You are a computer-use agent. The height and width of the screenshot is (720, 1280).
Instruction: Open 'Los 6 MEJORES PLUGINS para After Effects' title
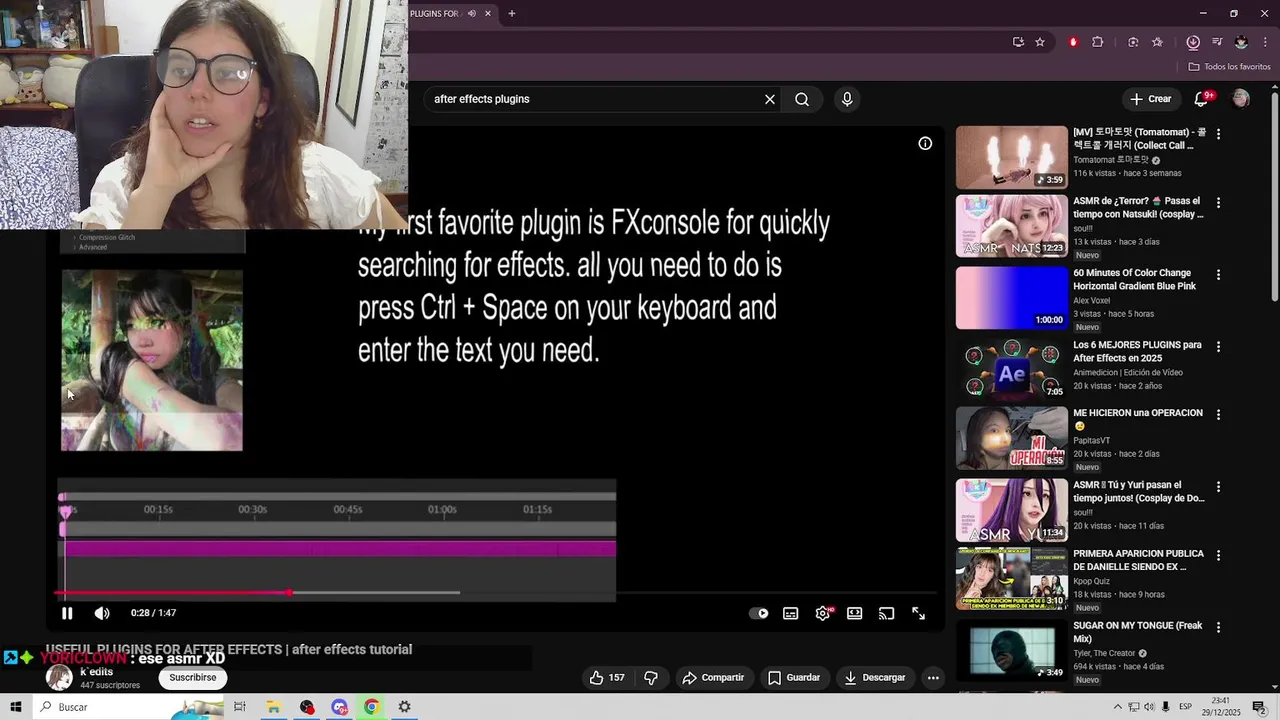[x=1138, y=351]
